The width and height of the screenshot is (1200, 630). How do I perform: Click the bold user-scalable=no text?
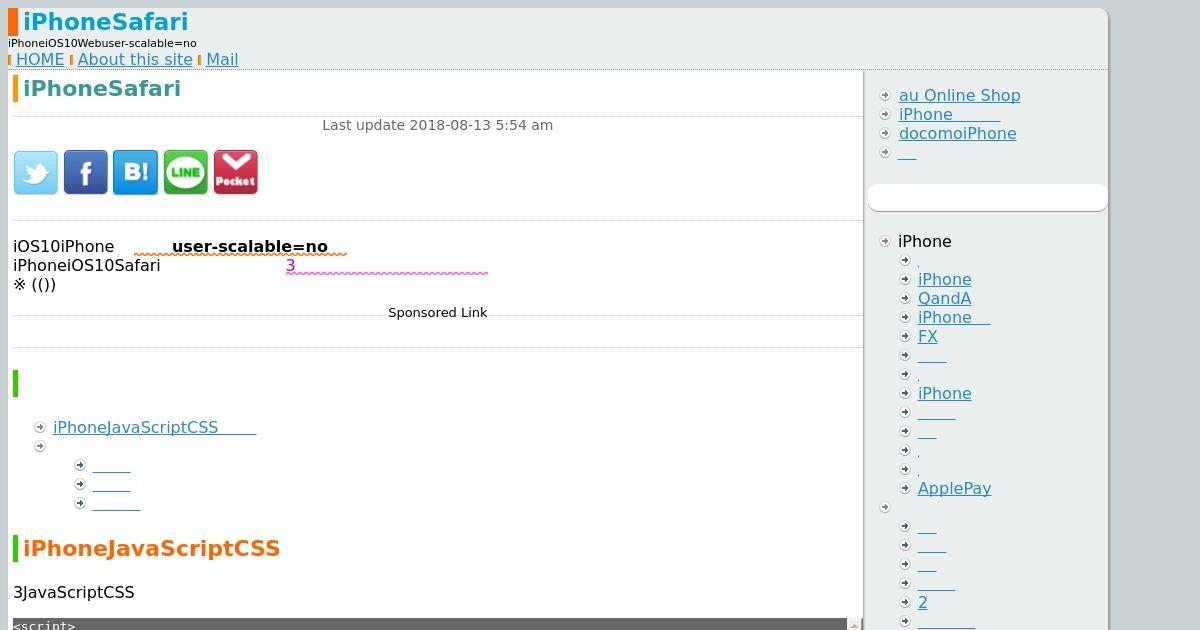[250, 247]
